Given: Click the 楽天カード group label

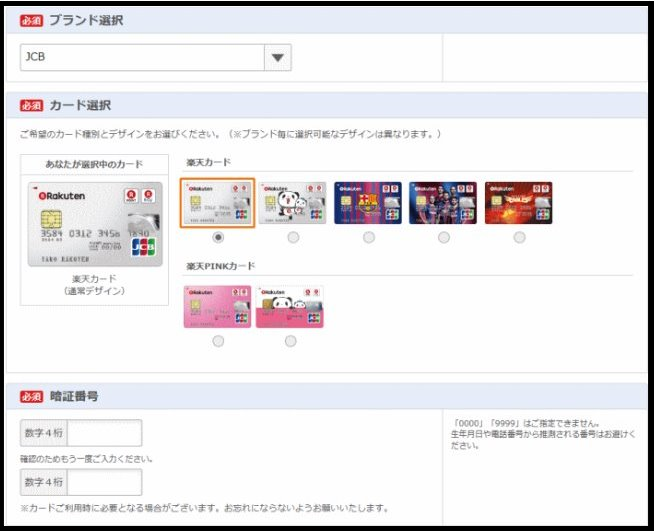Looking at the screenshot, I should (208, 162).
